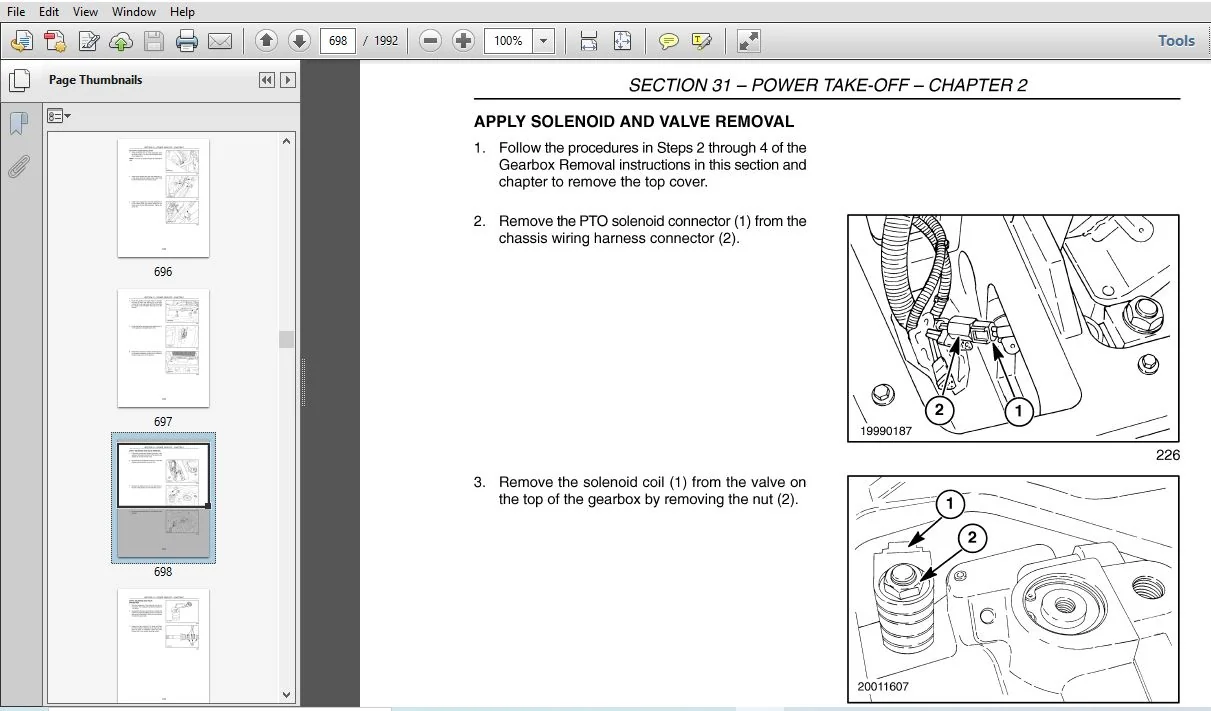Select the page 696 thumbnail

[163, 198]
